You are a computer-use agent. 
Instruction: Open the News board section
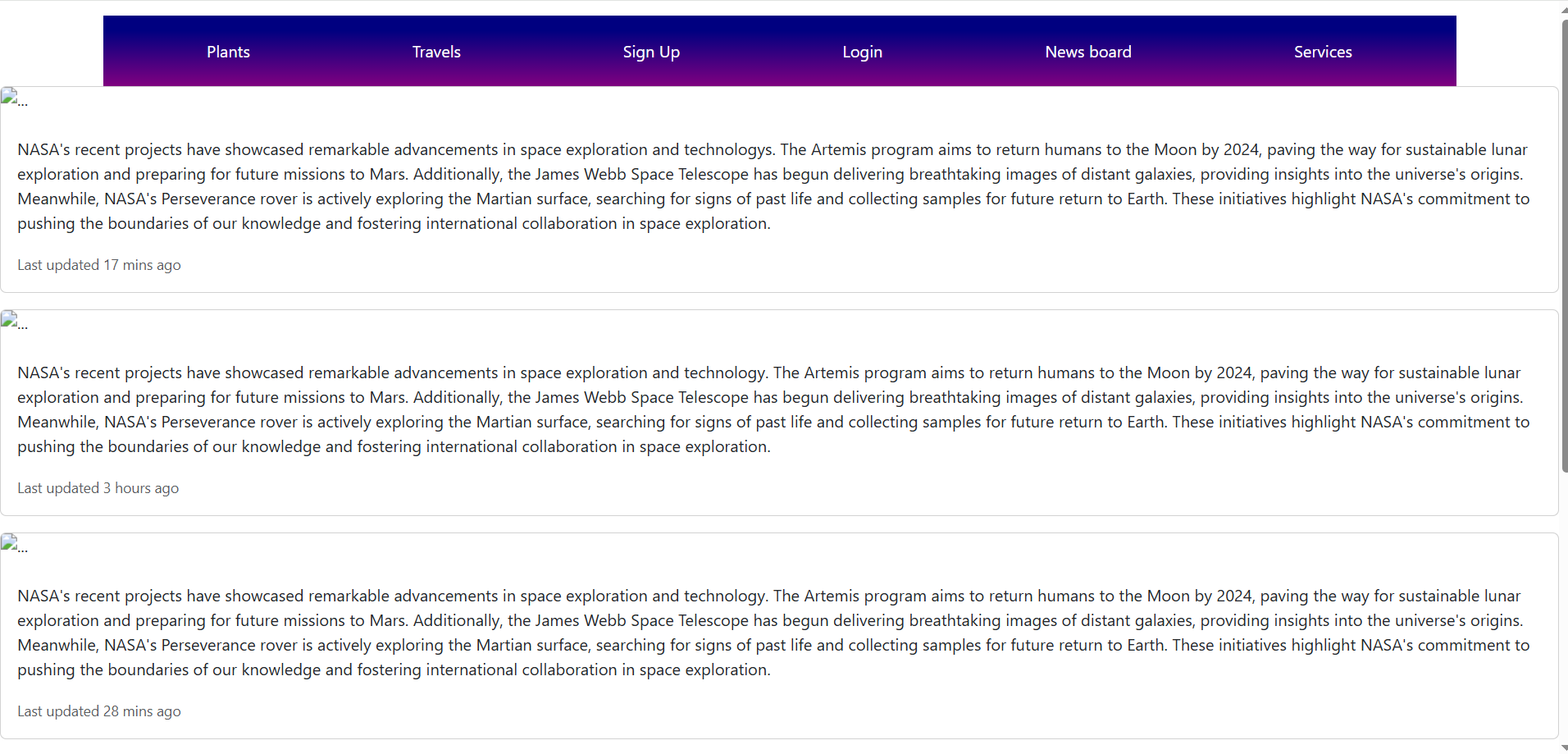(x=1088, y=52)
